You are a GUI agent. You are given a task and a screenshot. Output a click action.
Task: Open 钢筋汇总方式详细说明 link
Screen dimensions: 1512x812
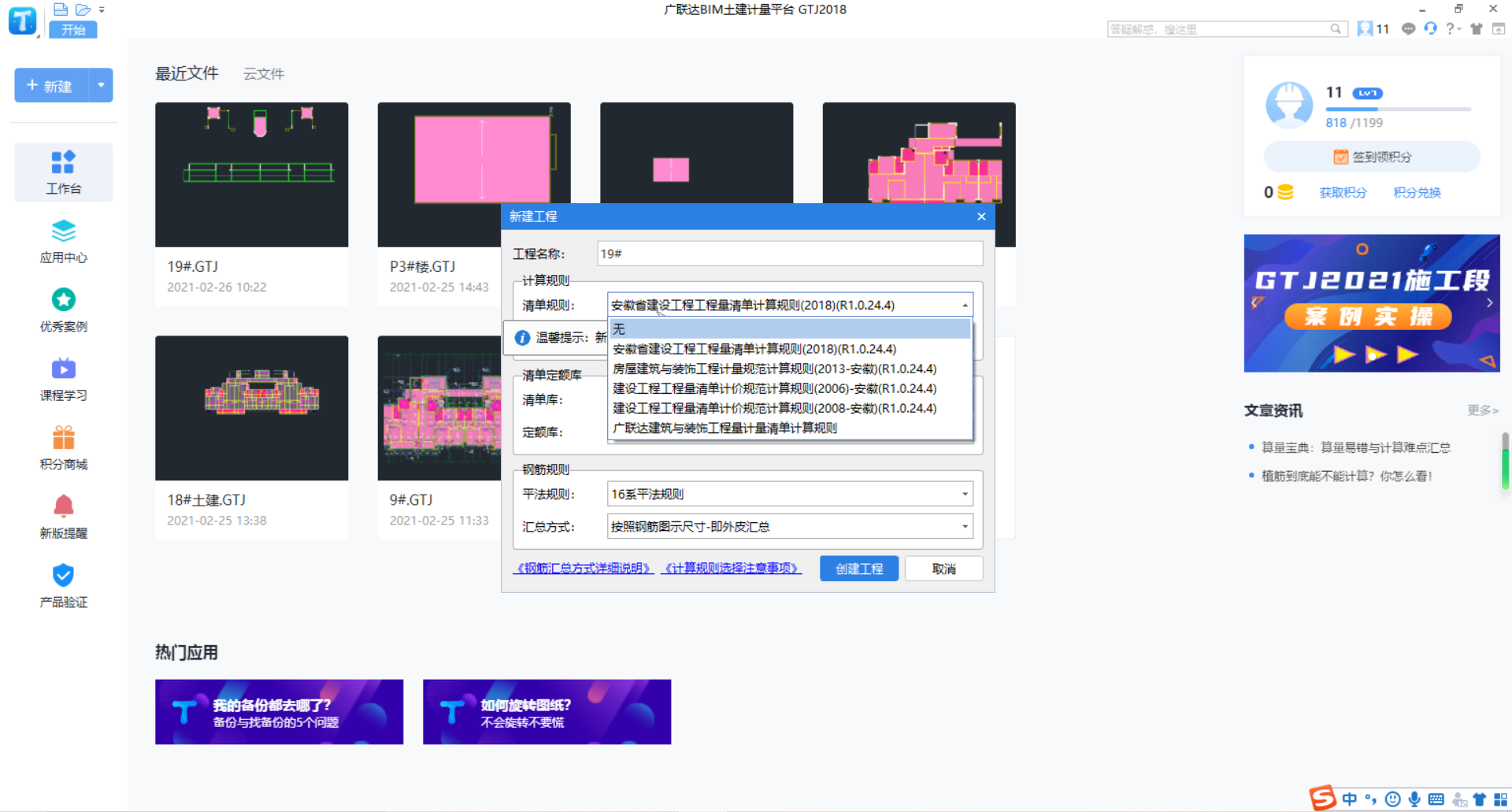584,568
